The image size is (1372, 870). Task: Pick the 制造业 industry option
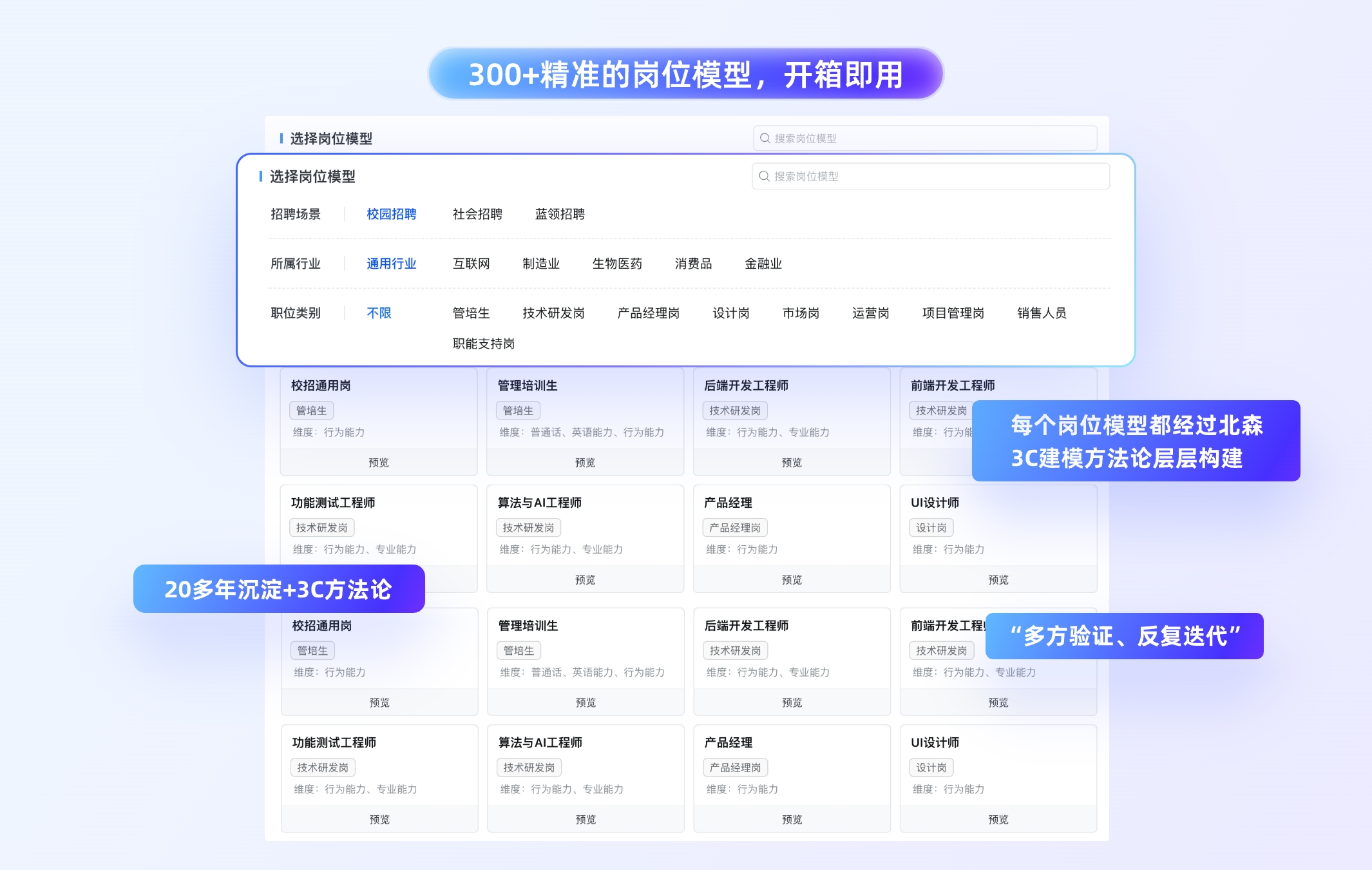click(540, 264)
